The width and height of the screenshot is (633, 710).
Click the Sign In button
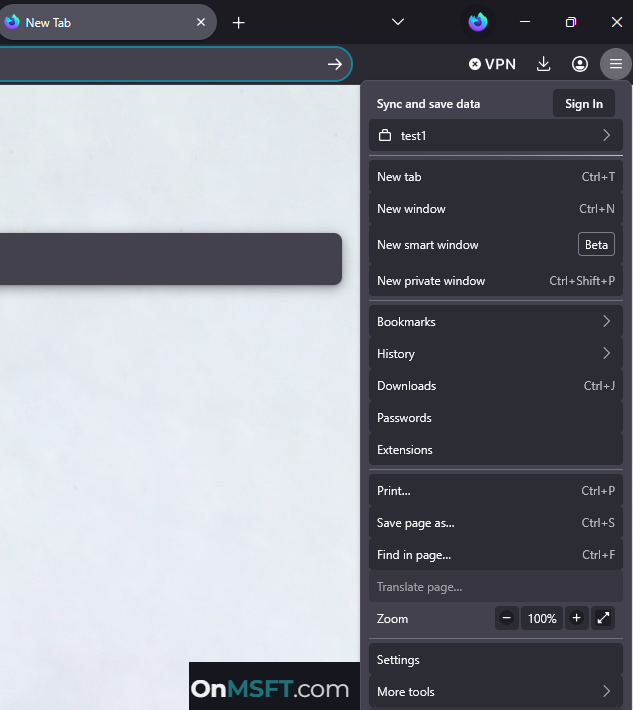click(583, 104)
